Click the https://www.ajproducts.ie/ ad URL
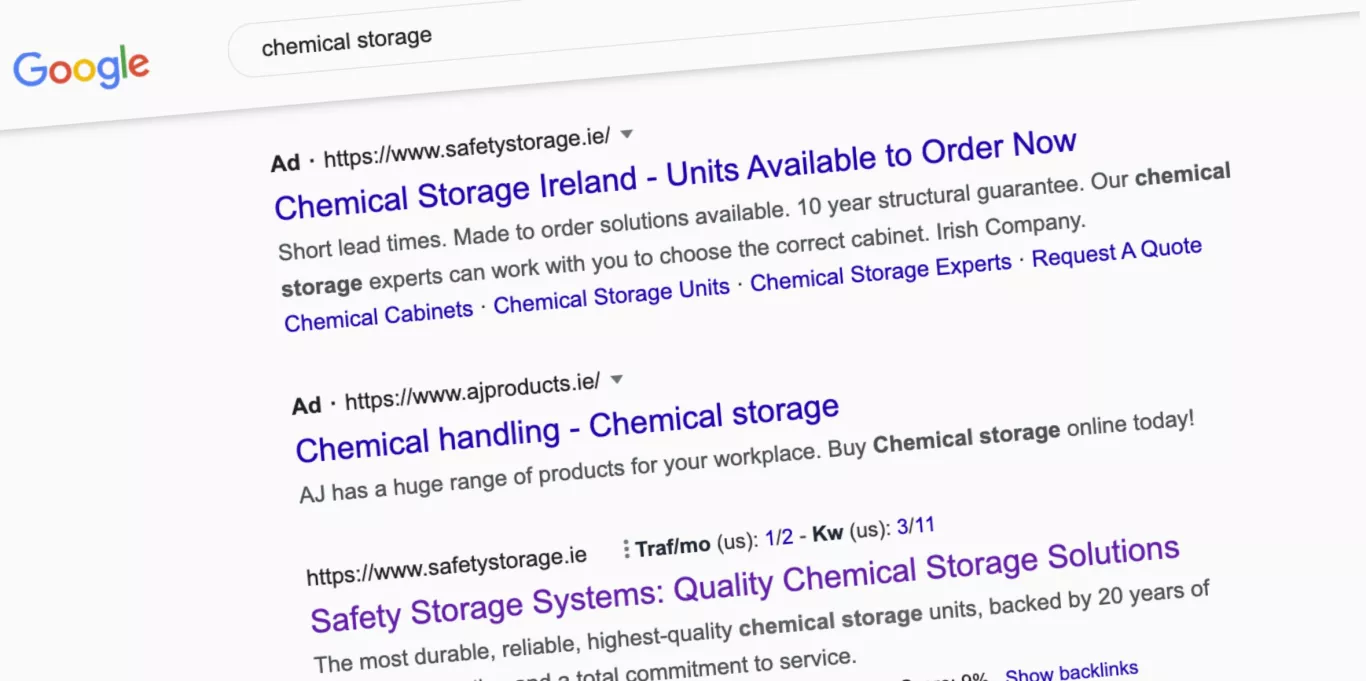Viewport: 1366px width, 681px height. pyautogui.click(x=472, y=392)
